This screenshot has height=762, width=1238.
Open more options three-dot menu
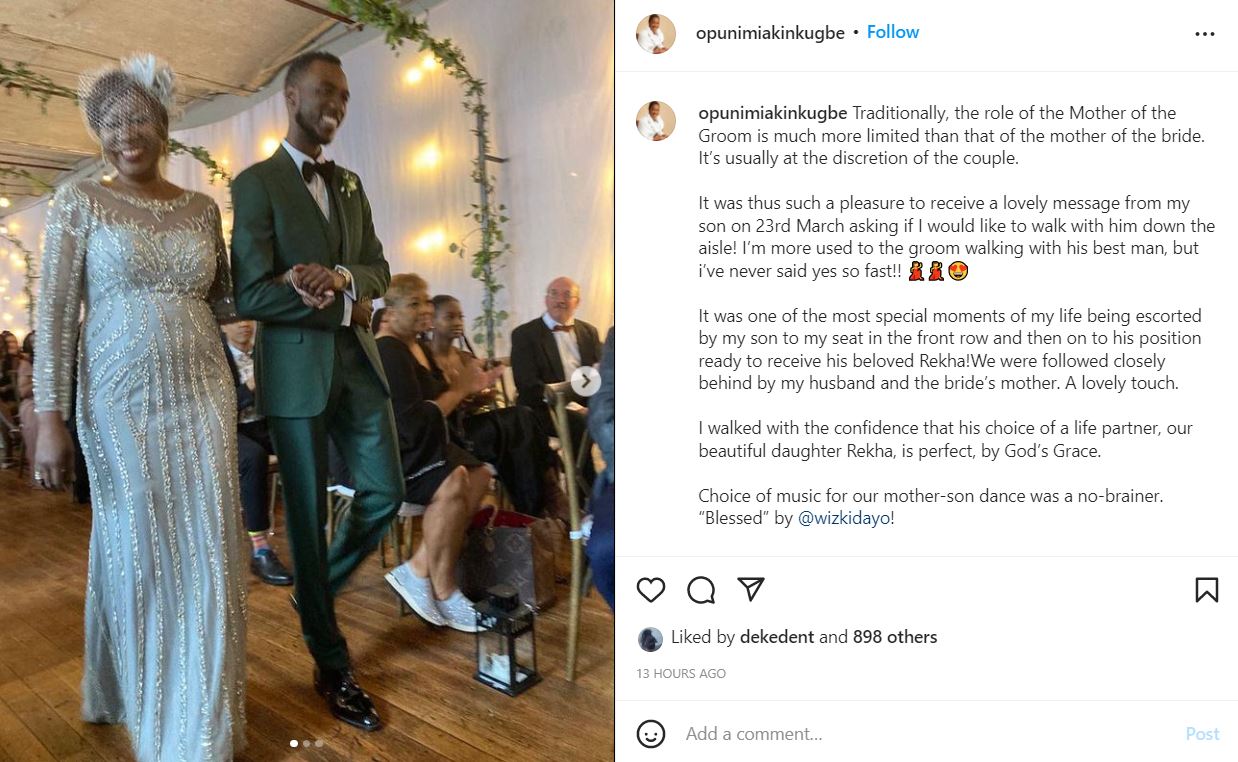(1205, 34)
